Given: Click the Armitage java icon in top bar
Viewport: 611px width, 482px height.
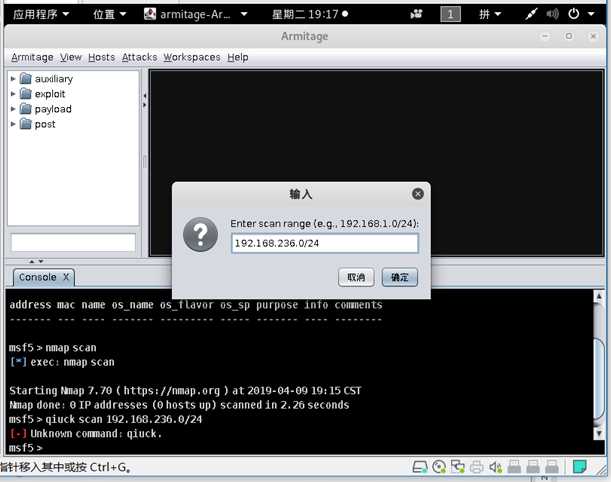Looking at the screenshot, I should pos(150,14).
